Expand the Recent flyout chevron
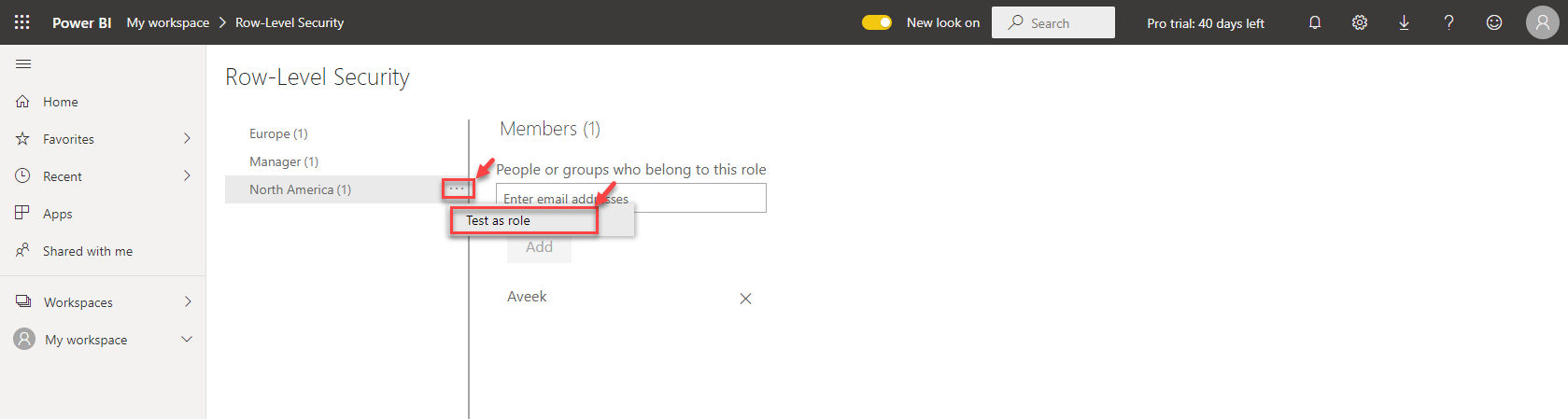Screen dimensions: 1568x419 [187, 176]
